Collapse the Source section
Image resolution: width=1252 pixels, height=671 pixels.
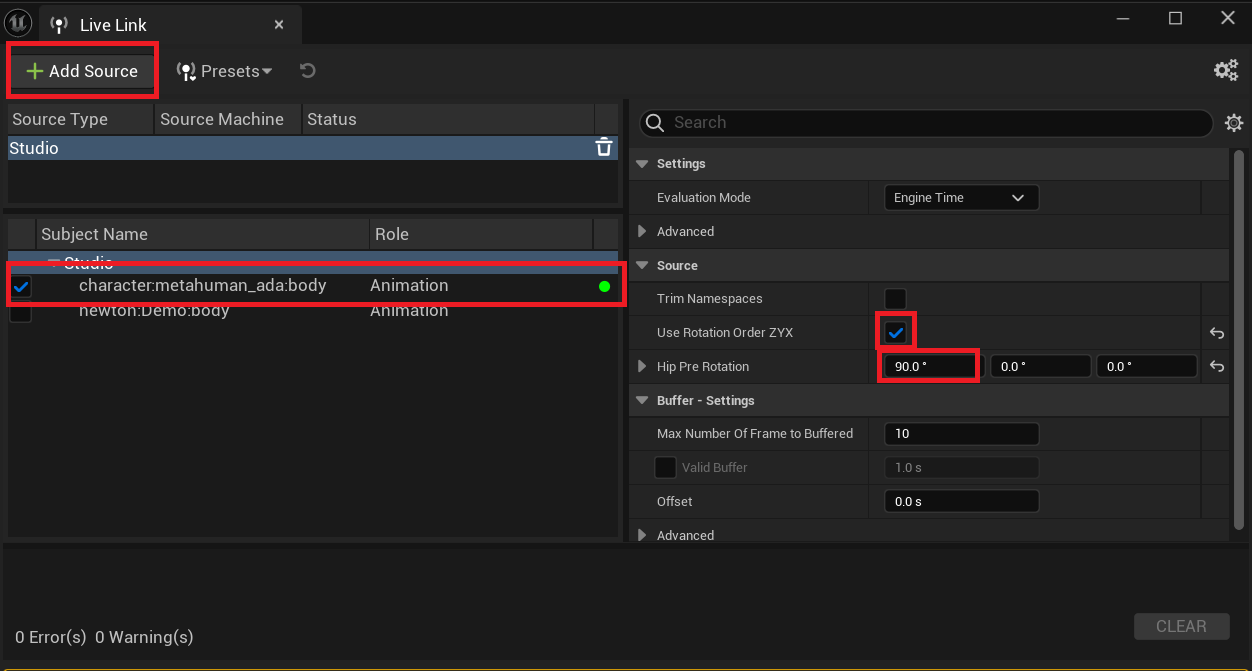tap(642, 266)
